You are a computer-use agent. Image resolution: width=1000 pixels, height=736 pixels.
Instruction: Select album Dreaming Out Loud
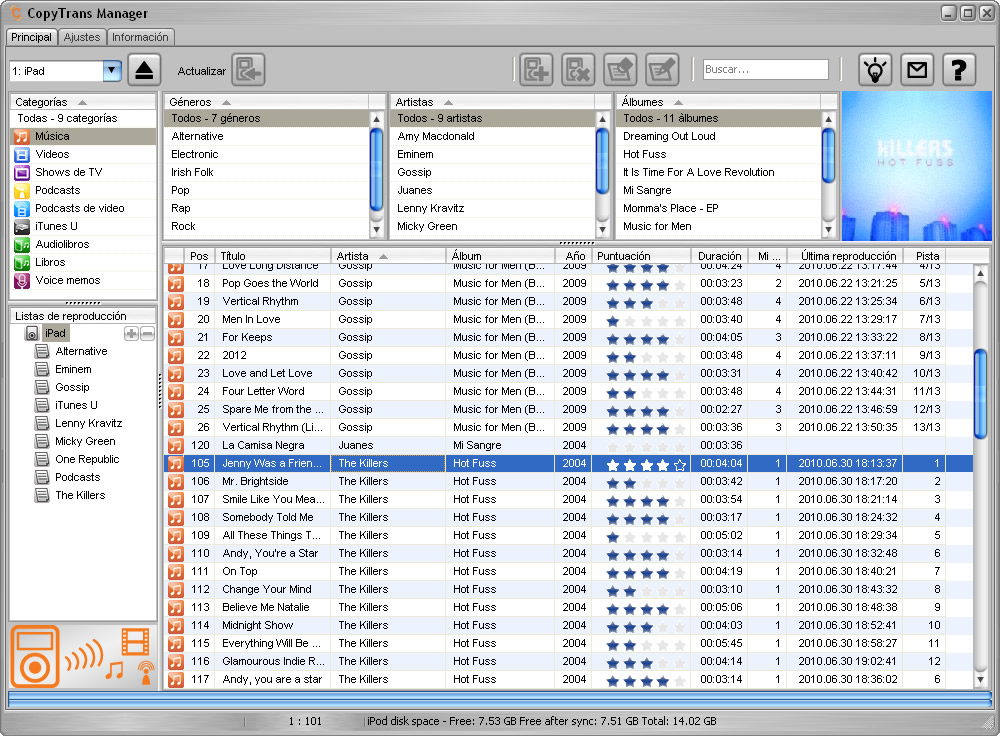[718, 136]
